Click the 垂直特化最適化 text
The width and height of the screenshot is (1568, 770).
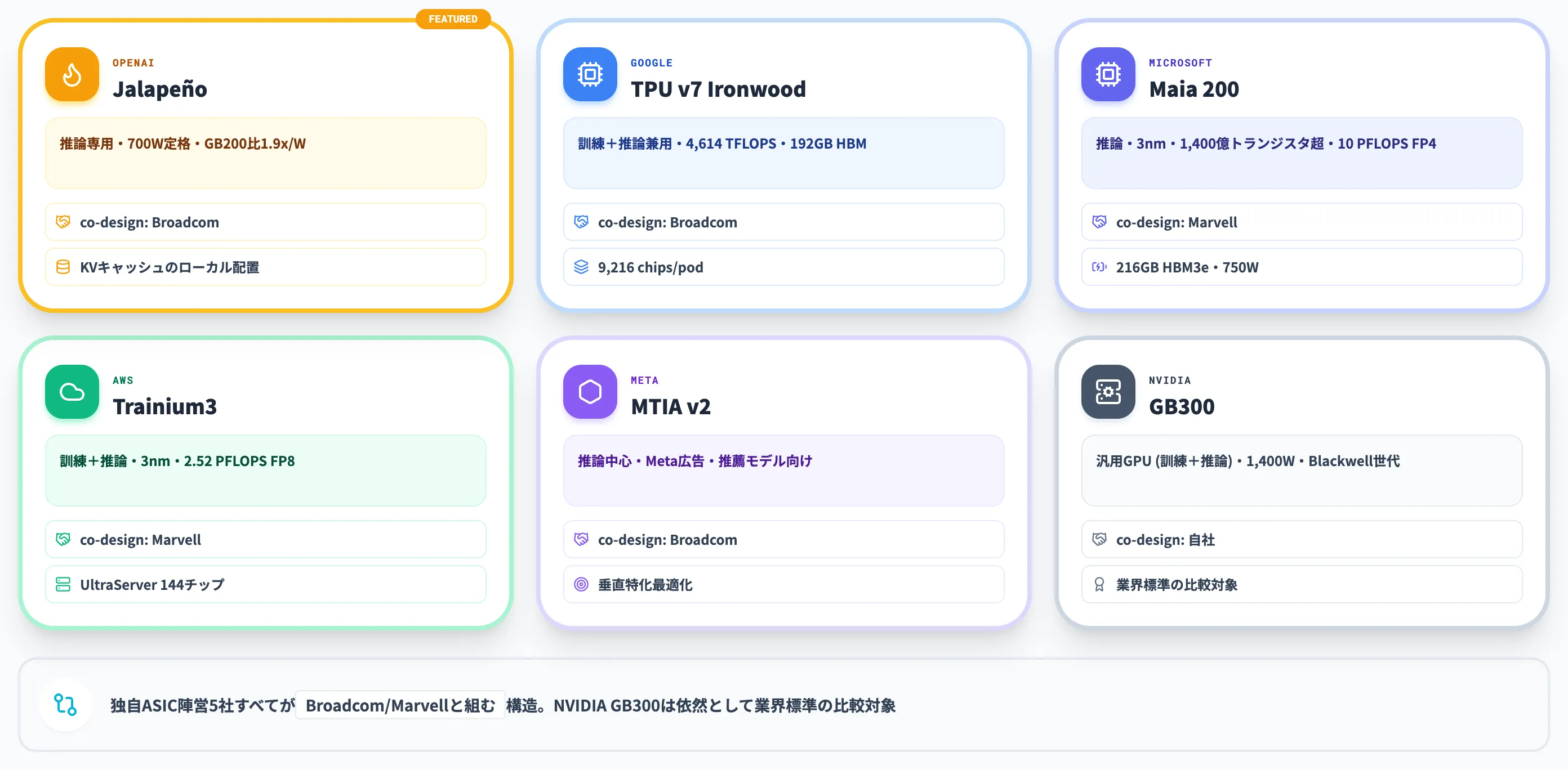point(645,584)
